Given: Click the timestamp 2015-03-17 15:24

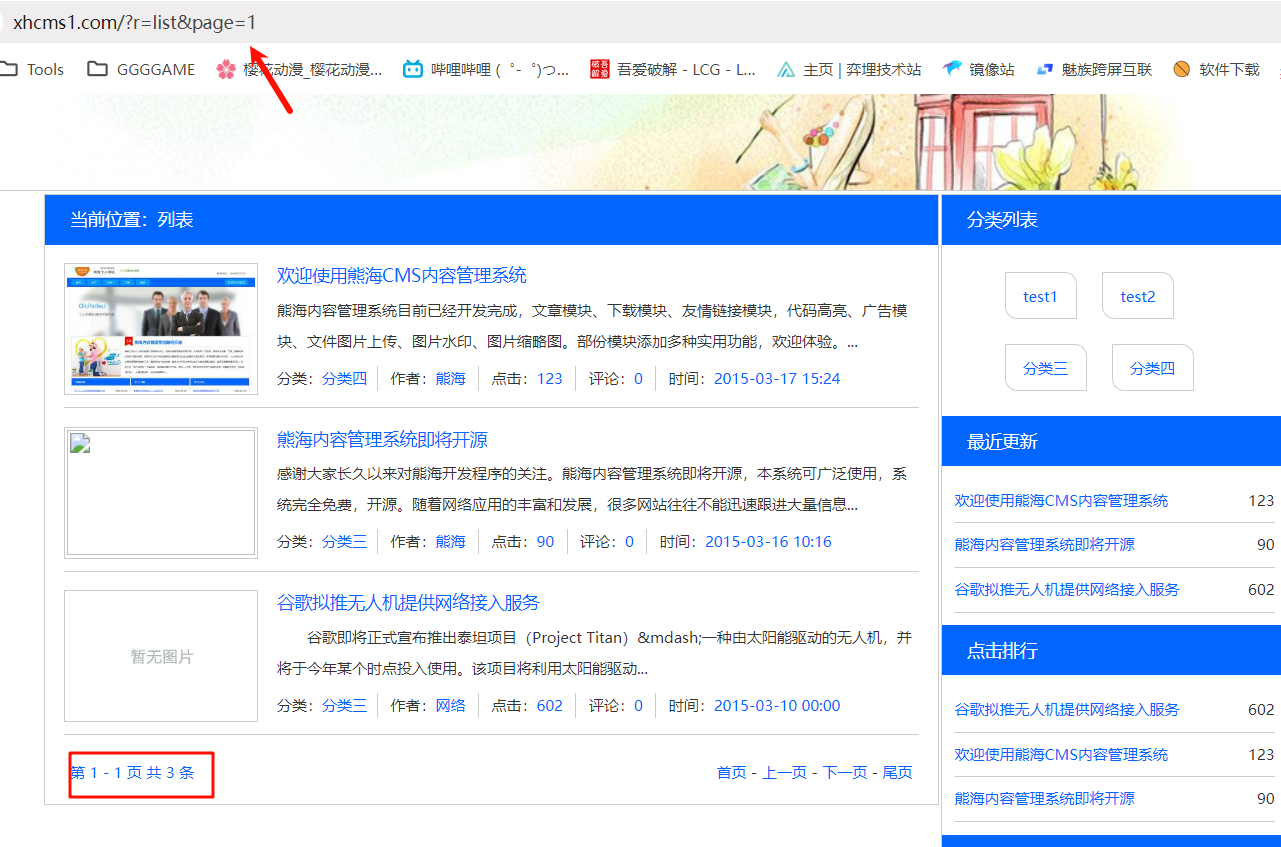Looking at the screenshot, I should point(777,378).
